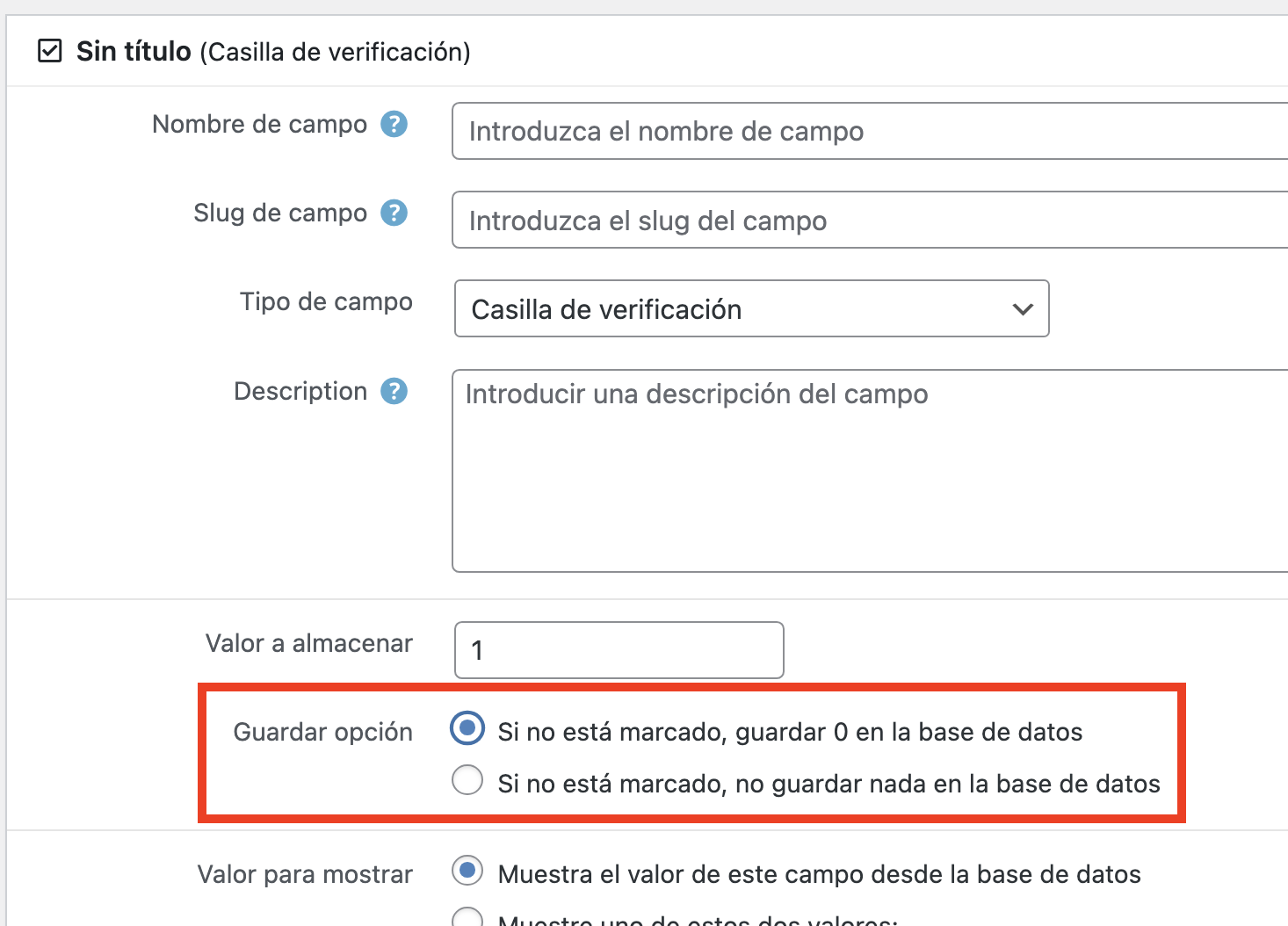
Task: Choose 'Muestra el valor de este campo' option
Action: tap(467, 871)
